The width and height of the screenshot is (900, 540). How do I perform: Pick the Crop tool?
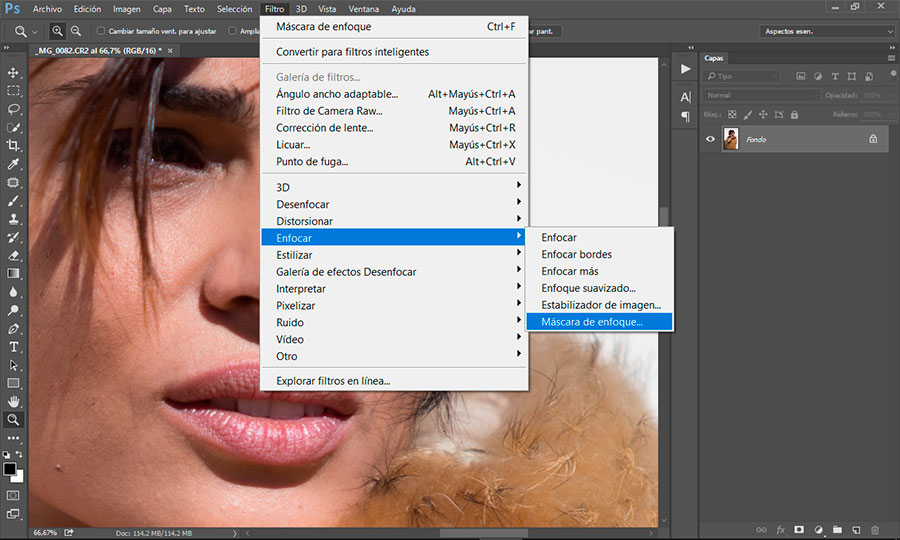click(14, 146)
